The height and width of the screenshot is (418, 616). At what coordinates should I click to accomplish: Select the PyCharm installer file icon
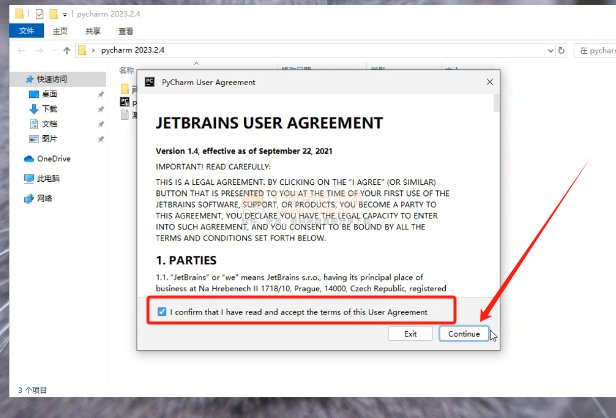(x=125, y=102)
